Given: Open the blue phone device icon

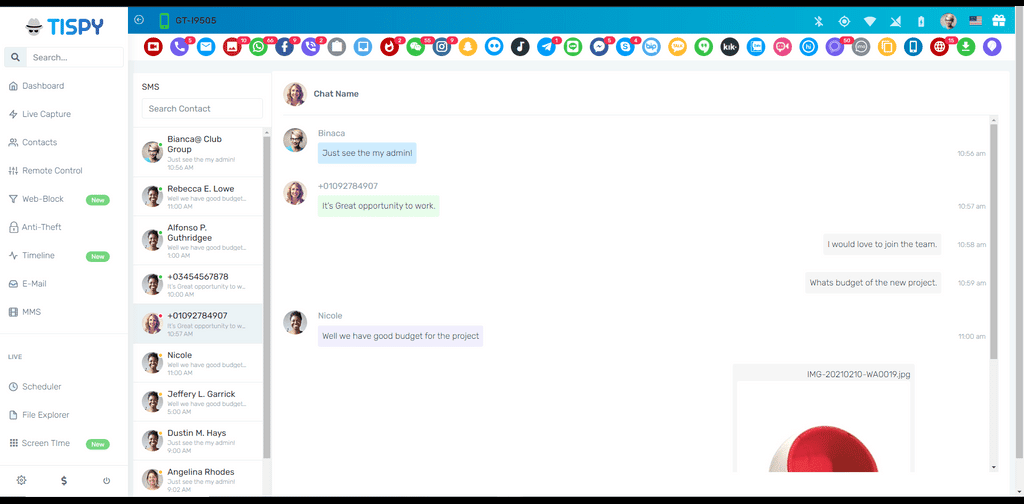Looking at the screenshot, I should pos(913,46).
